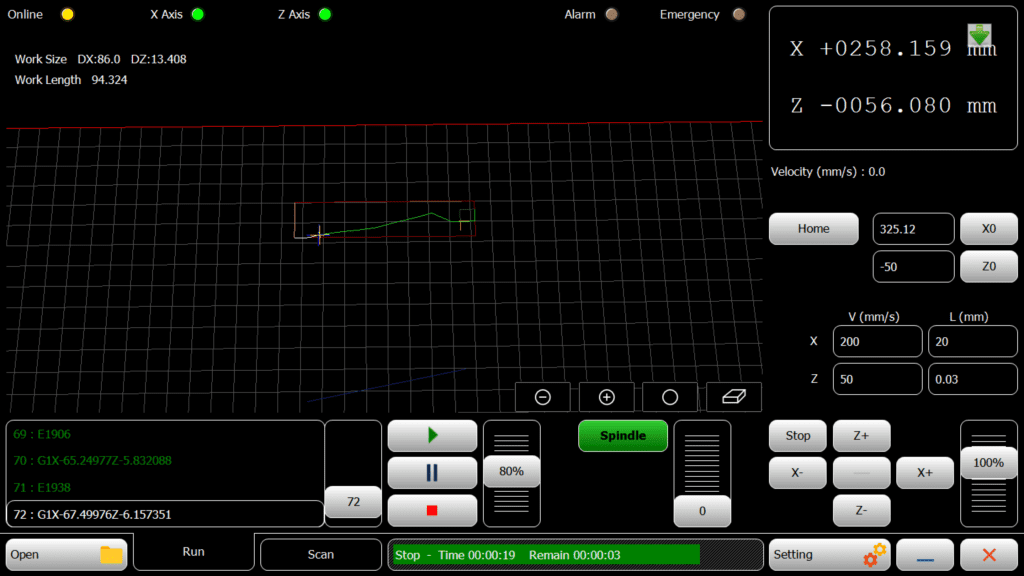
Task: Toggle the green Spindle button
Action: click(622, 436)
